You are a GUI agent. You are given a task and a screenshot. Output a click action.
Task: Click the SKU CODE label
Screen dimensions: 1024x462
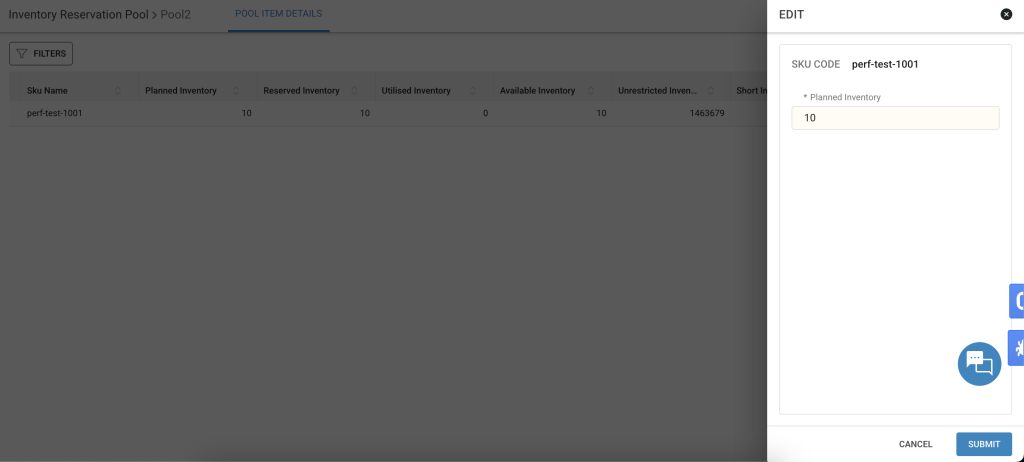(816, 64)
